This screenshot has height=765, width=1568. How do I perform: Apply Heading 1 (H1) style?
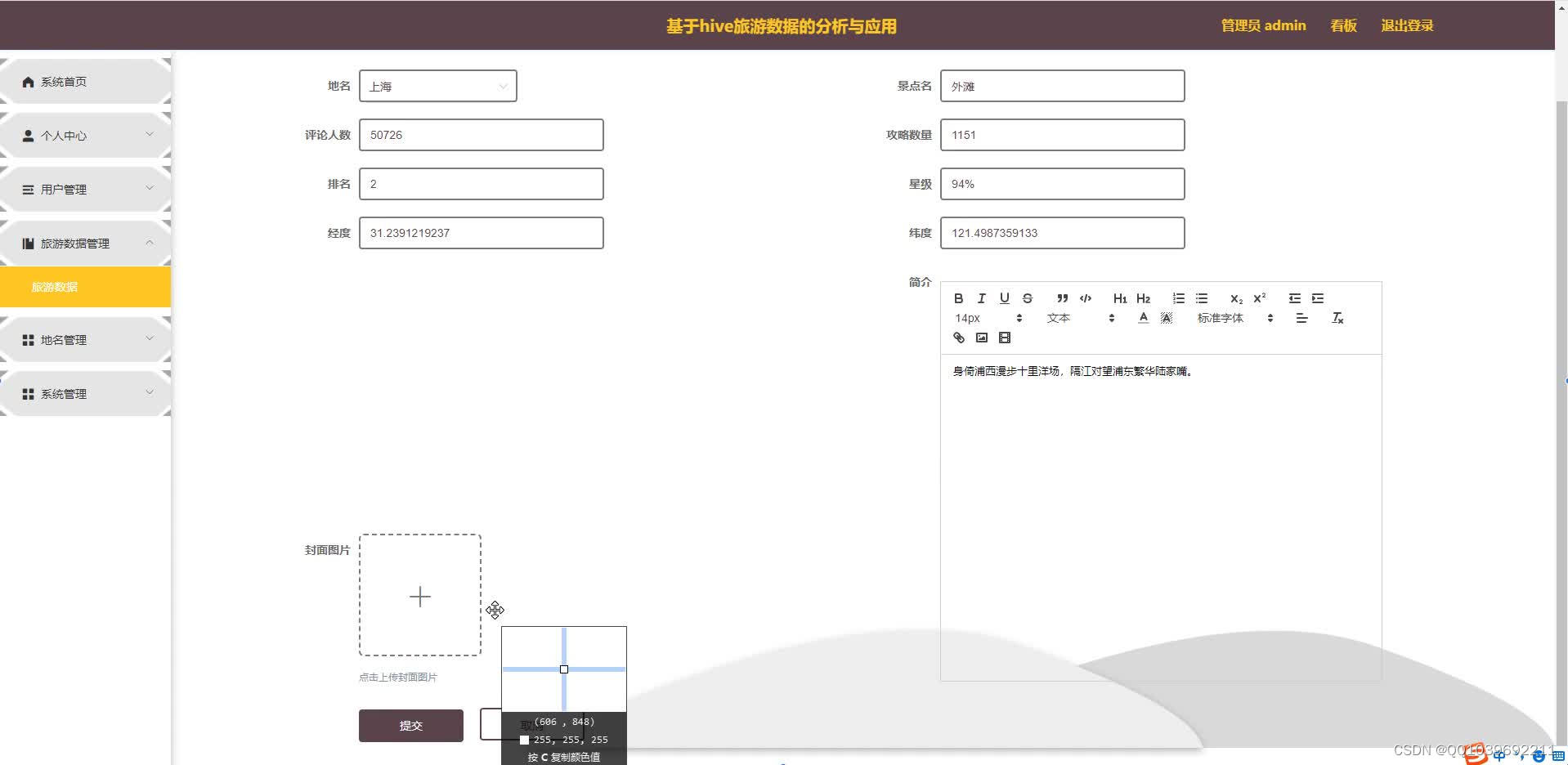[1120, 298]
